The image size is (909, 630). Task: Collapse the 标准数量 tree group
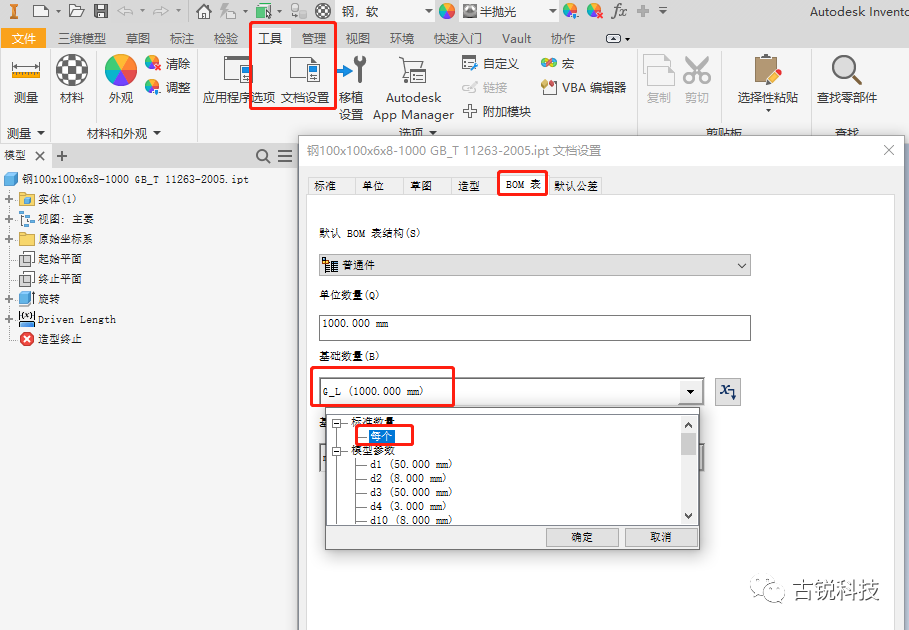(336, 423)
